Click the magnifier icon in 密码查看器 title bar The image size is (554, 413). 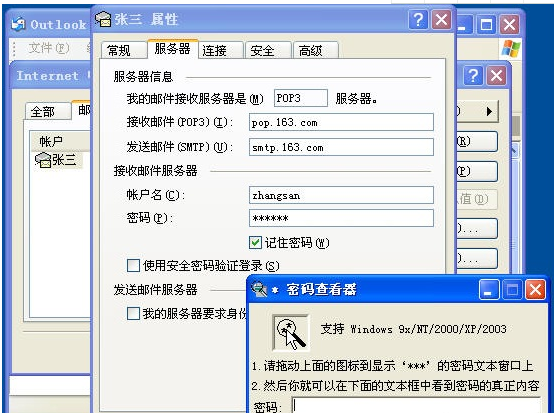(x=259, y=289)
